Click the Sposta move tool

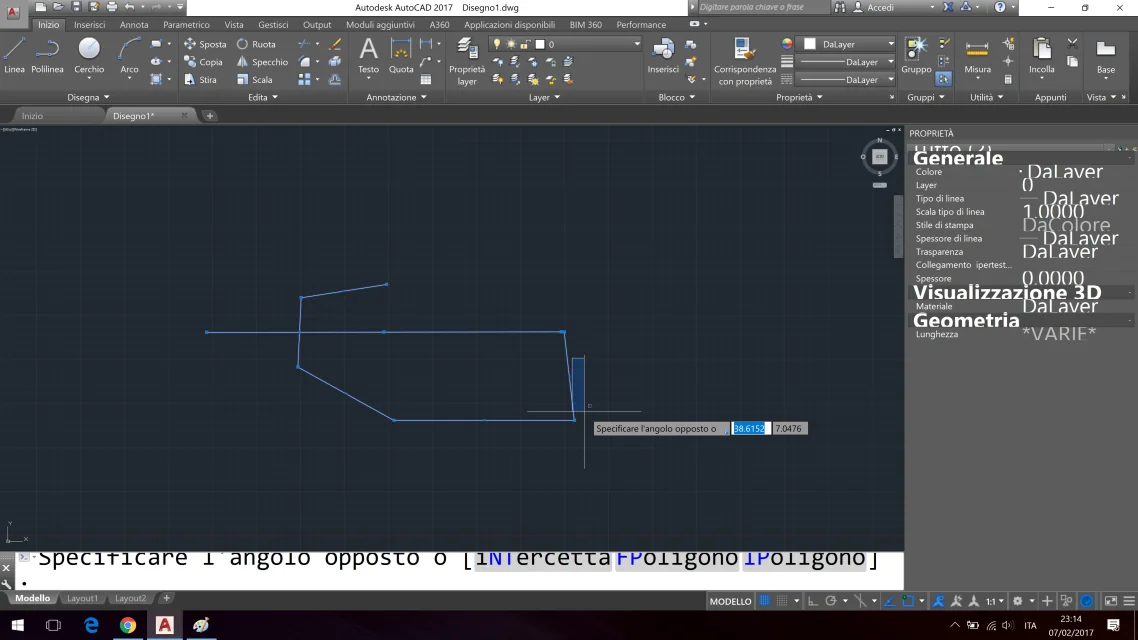[205, 44]
